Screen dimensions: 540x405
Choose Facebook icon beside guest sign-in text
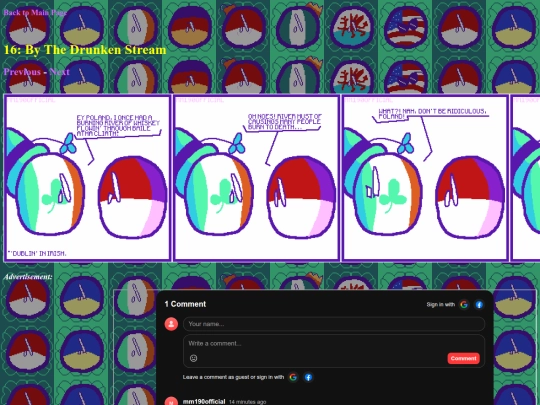point(308,377)
